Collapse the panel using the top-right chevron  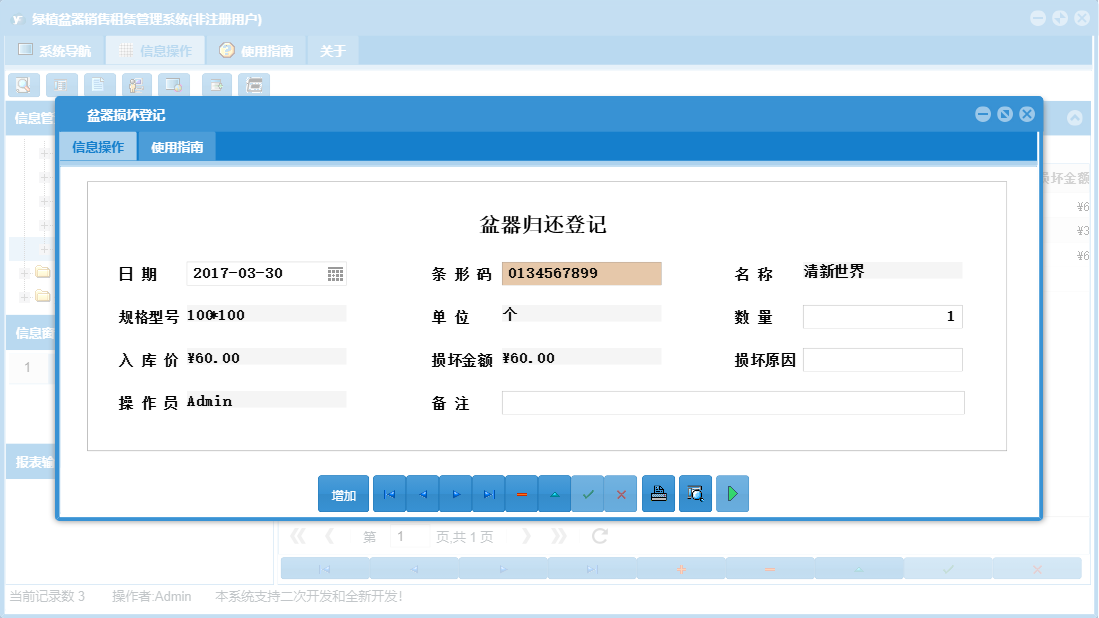(x=1074, y=117)
